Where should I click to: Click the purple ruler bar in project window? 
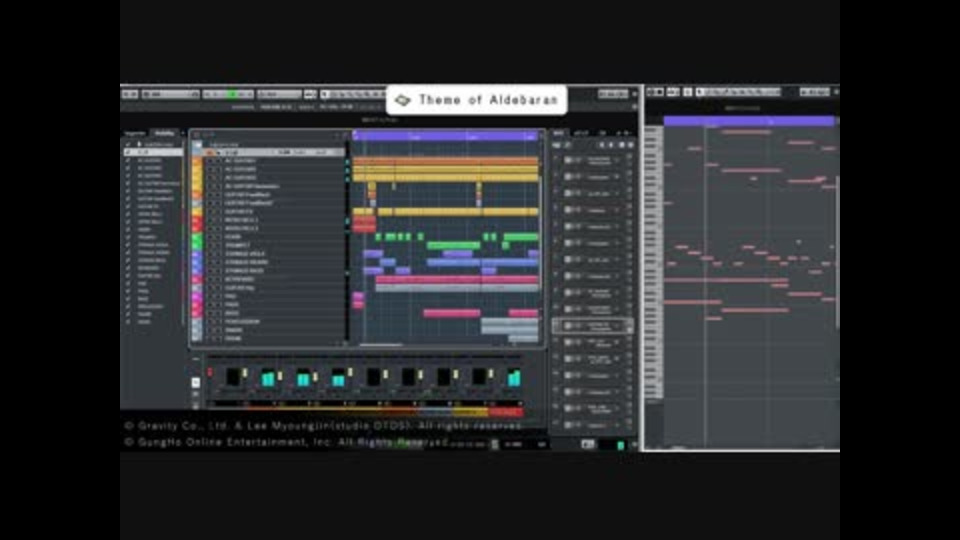446,135
